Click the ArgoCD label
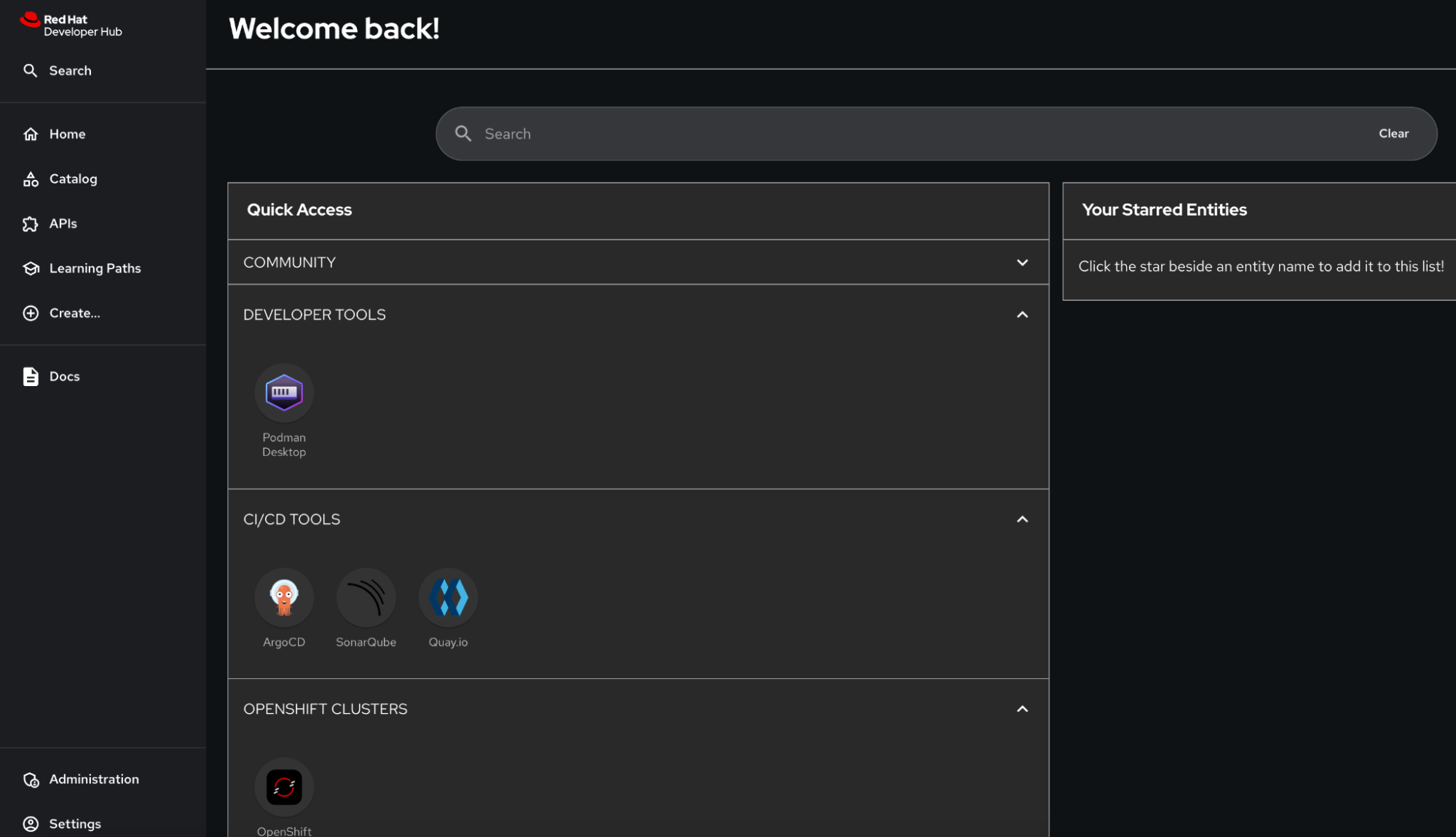Screen dimensions: 1456x837 coord(284,643)
